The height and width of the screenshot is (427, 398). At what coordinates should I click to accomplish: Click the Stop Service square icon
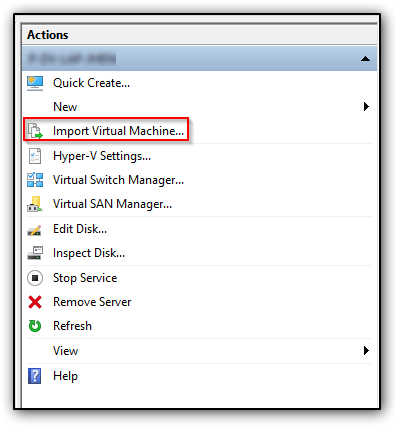point(35,278)
